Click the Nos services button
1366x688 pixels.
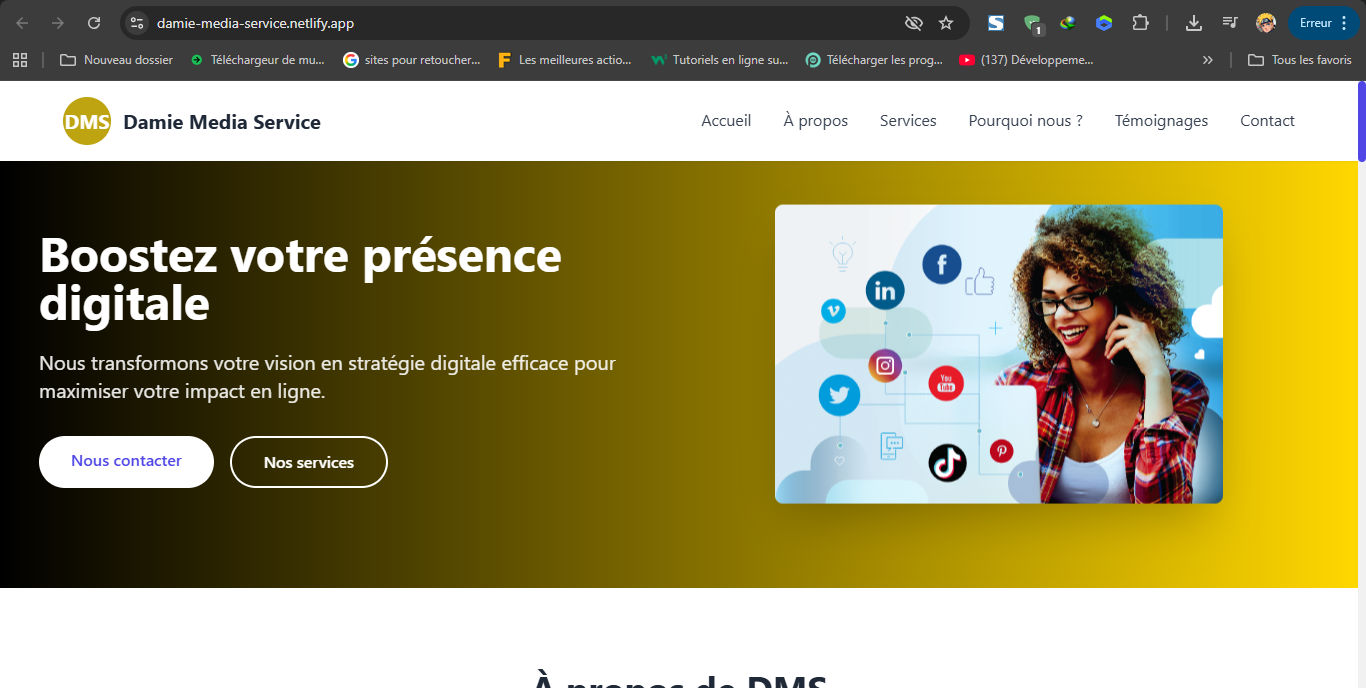(309, 462)
